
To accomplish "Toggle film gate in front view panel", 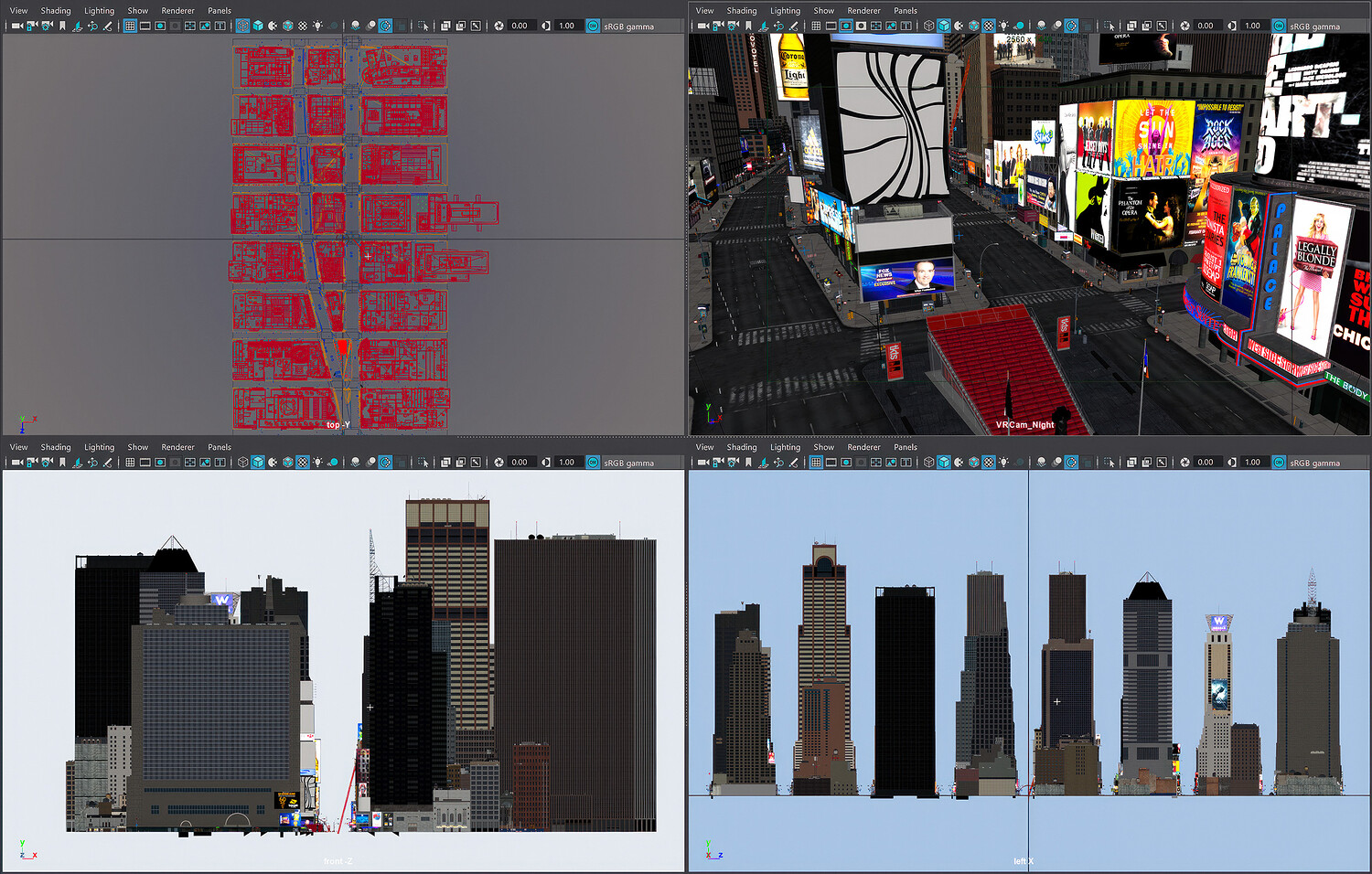I will (145, 462).
